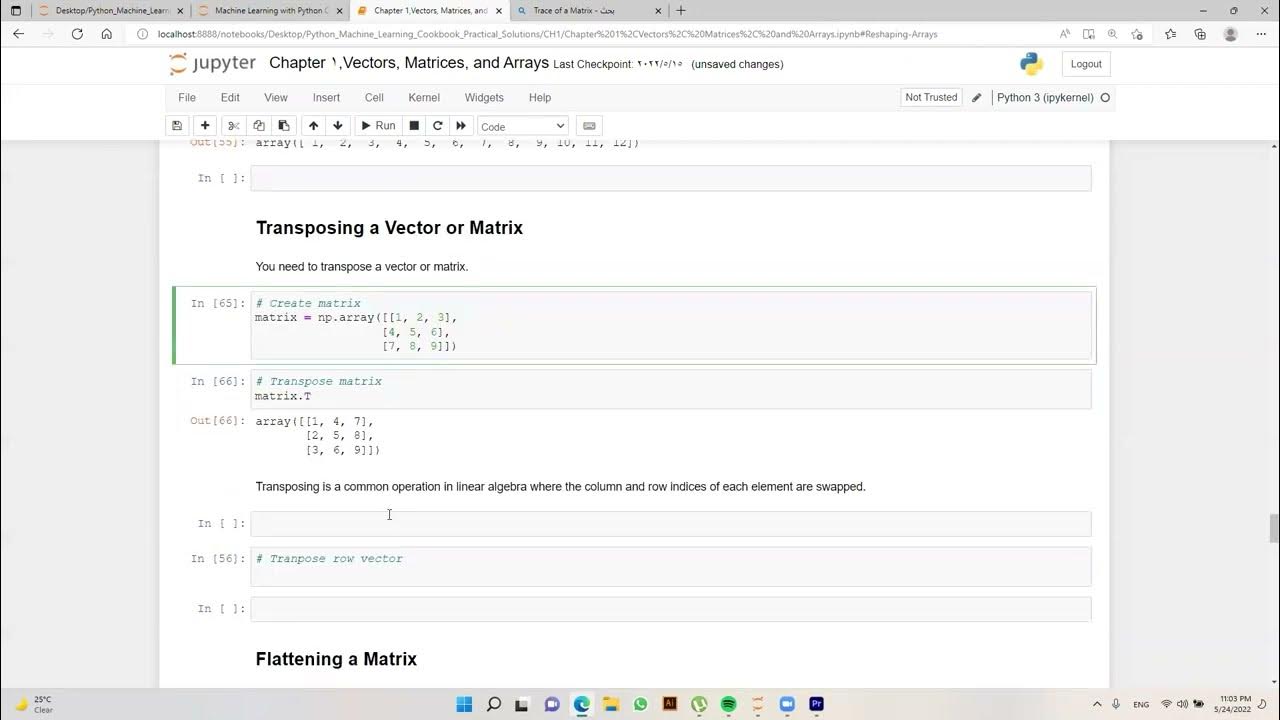The height and width of the screenshot is (720, 1280).
Task: Open Microsoft Edge from taskbar
Action: (582, 704)
